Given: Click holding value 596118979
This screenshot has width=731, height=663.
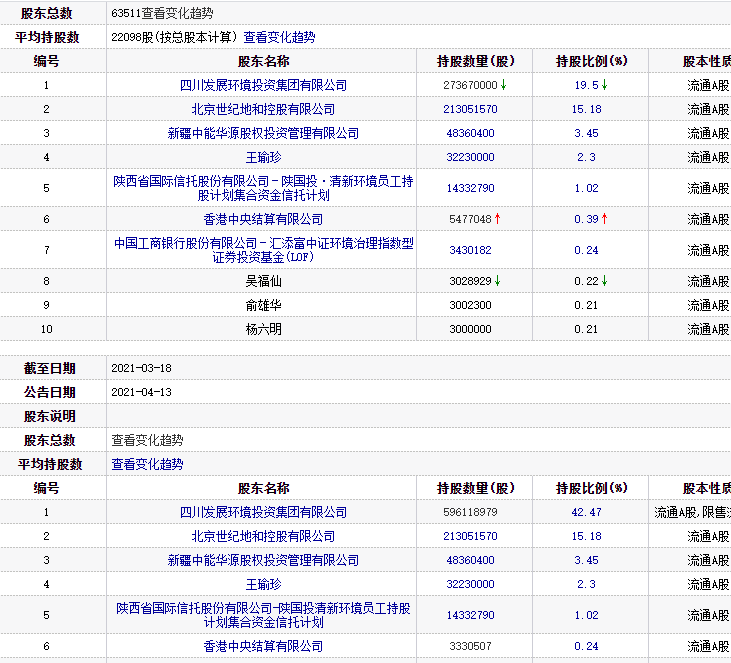Looking at the screenshot, I should [470, 512].
